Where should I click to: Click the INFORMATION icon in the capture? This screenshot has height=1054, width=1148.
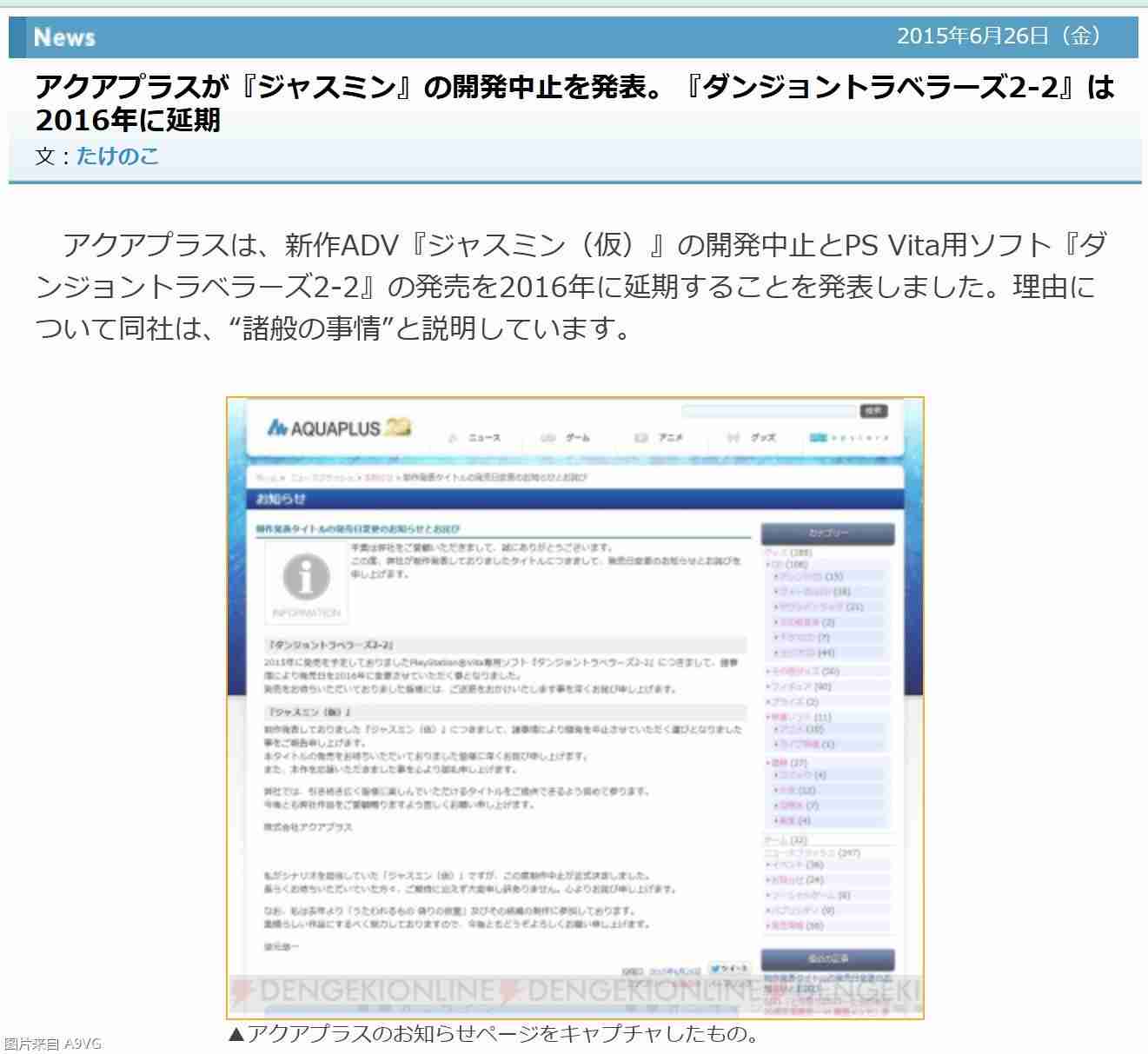click(x=306, y=583)
